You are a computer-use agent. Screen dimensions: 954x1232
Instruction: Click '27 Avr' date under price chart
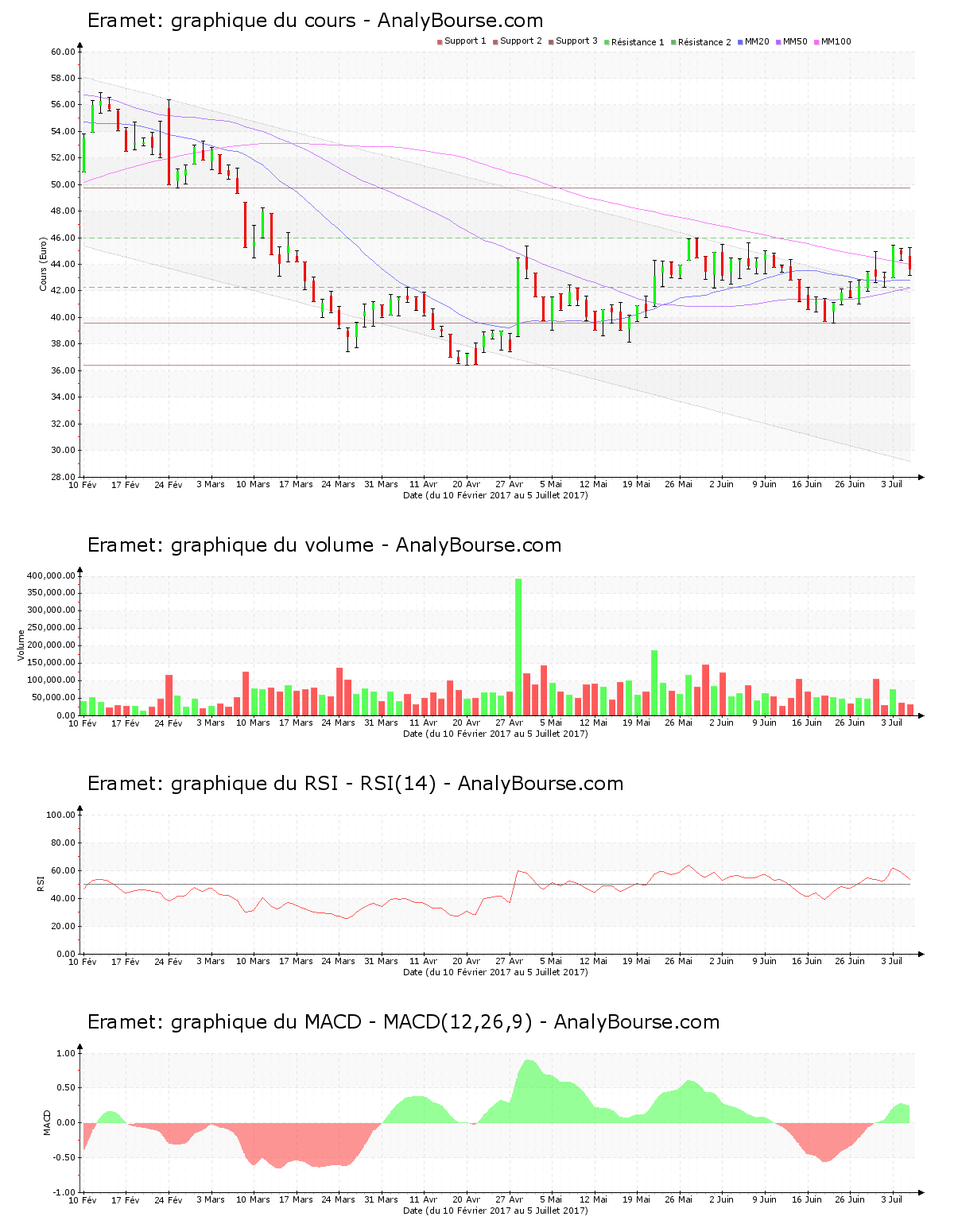pyautogui.click(x=509, y=484)
